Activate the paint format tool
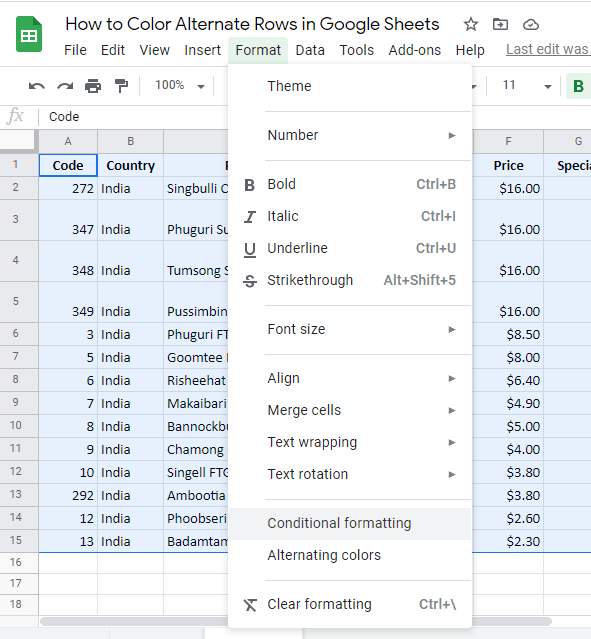 pos(121,86)
